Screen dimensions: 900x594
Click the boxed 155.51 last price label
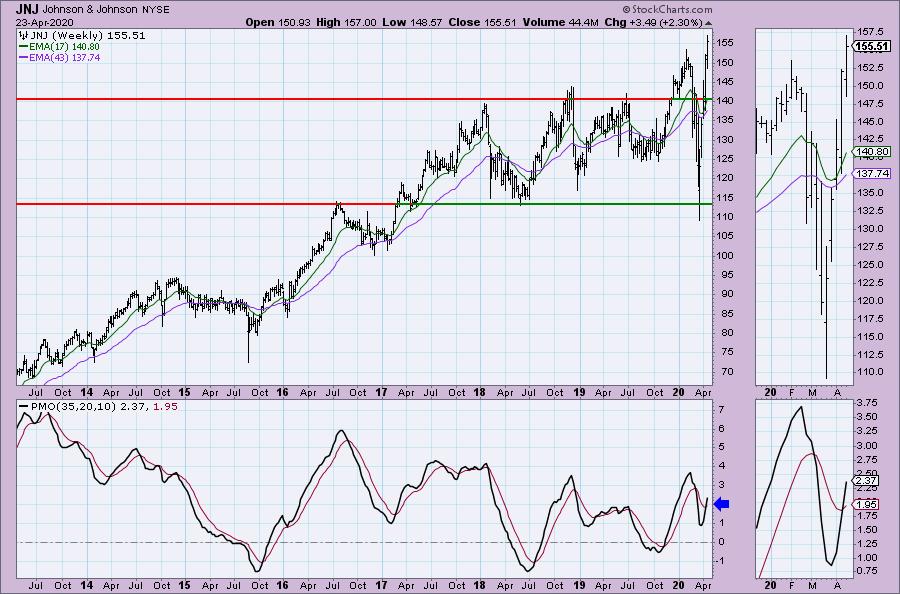(871, 47)
